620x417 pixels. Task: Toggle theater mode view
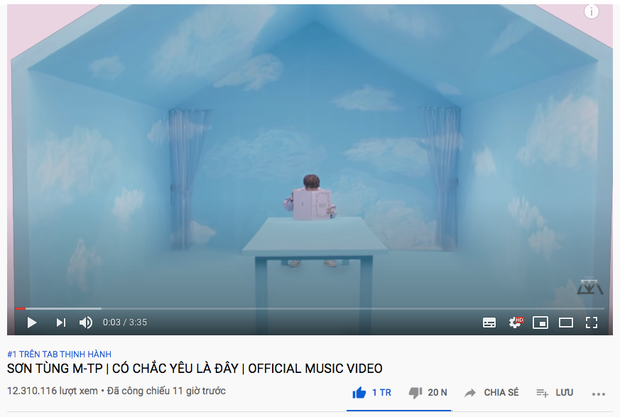[566, 323]
